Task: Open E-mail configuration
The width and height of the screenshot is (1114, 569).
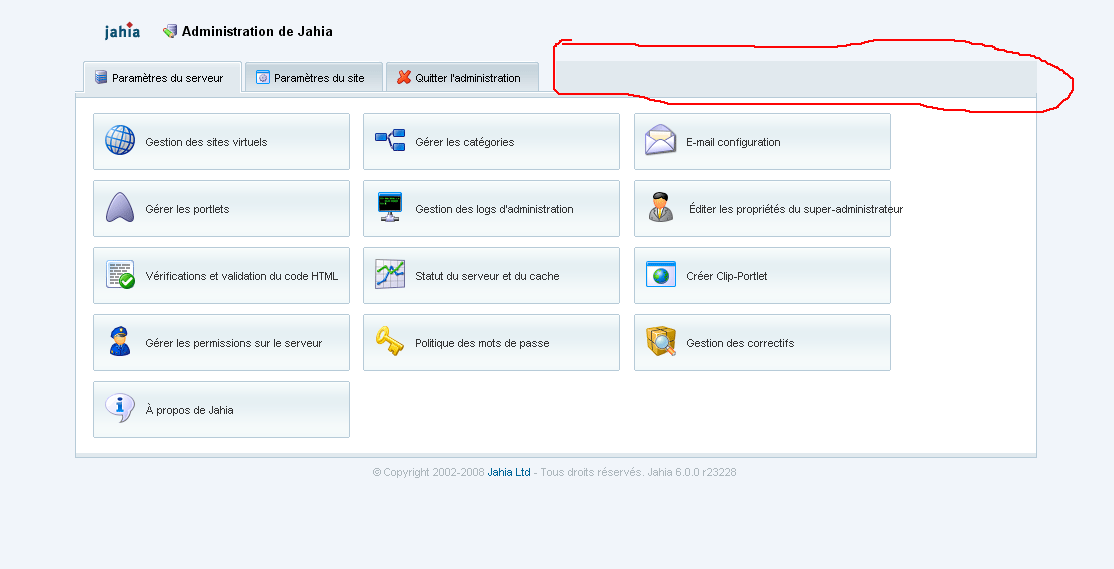Action: 762,141
